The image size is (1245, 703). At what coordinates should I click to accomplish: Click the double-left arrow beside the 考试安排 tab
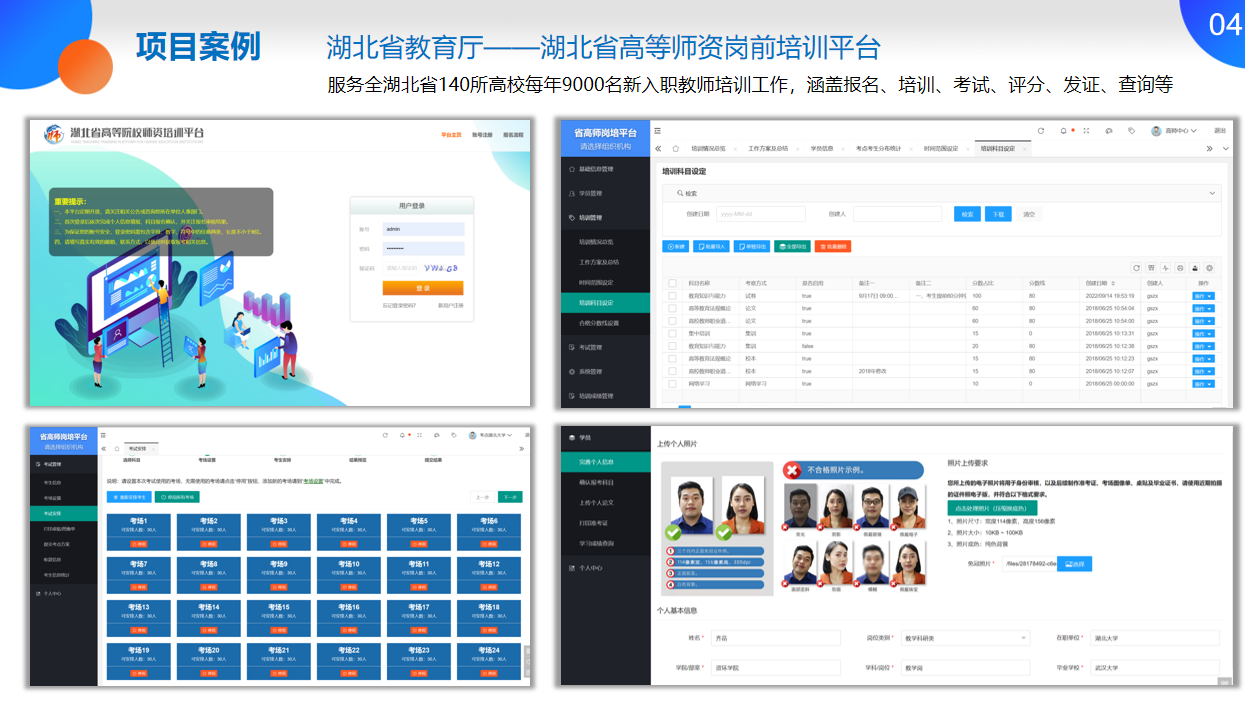[104, 449]
